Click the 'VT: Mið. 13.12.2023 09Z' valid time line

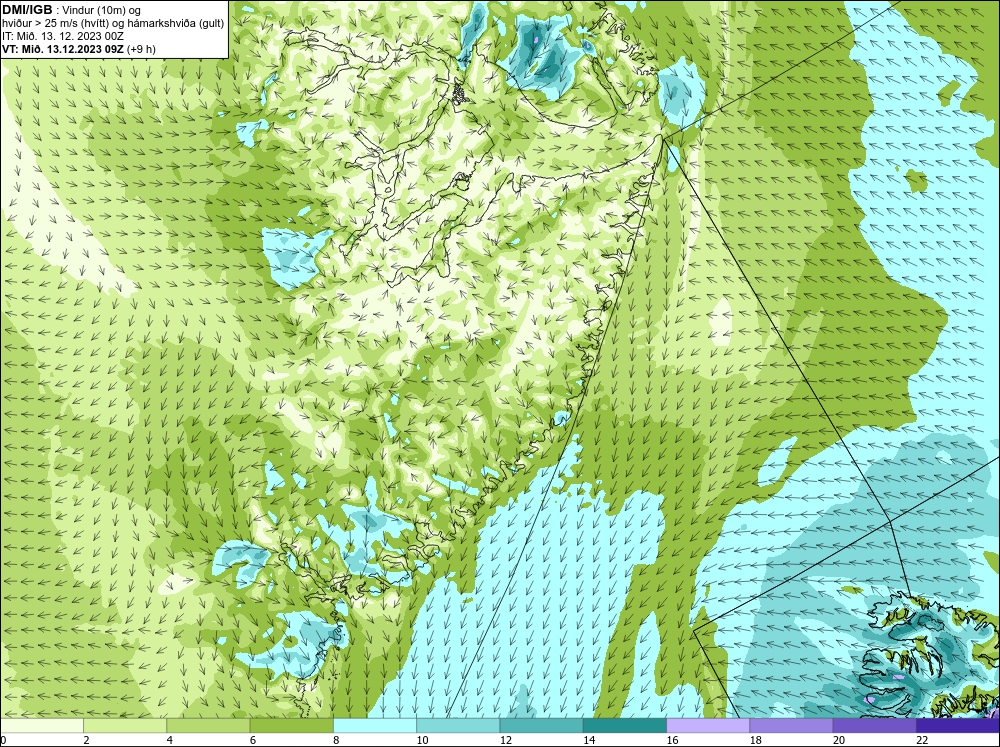click(x=78, y=49)
